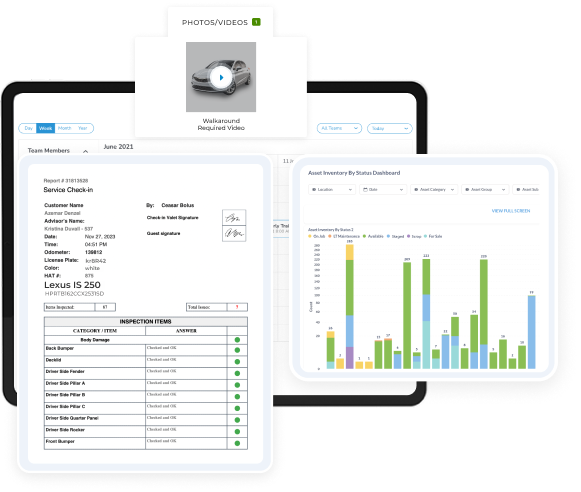The height and width of the screenshot is (492, 581).
Task: Click the View Full Screen link
Action: tap(511, 211)
